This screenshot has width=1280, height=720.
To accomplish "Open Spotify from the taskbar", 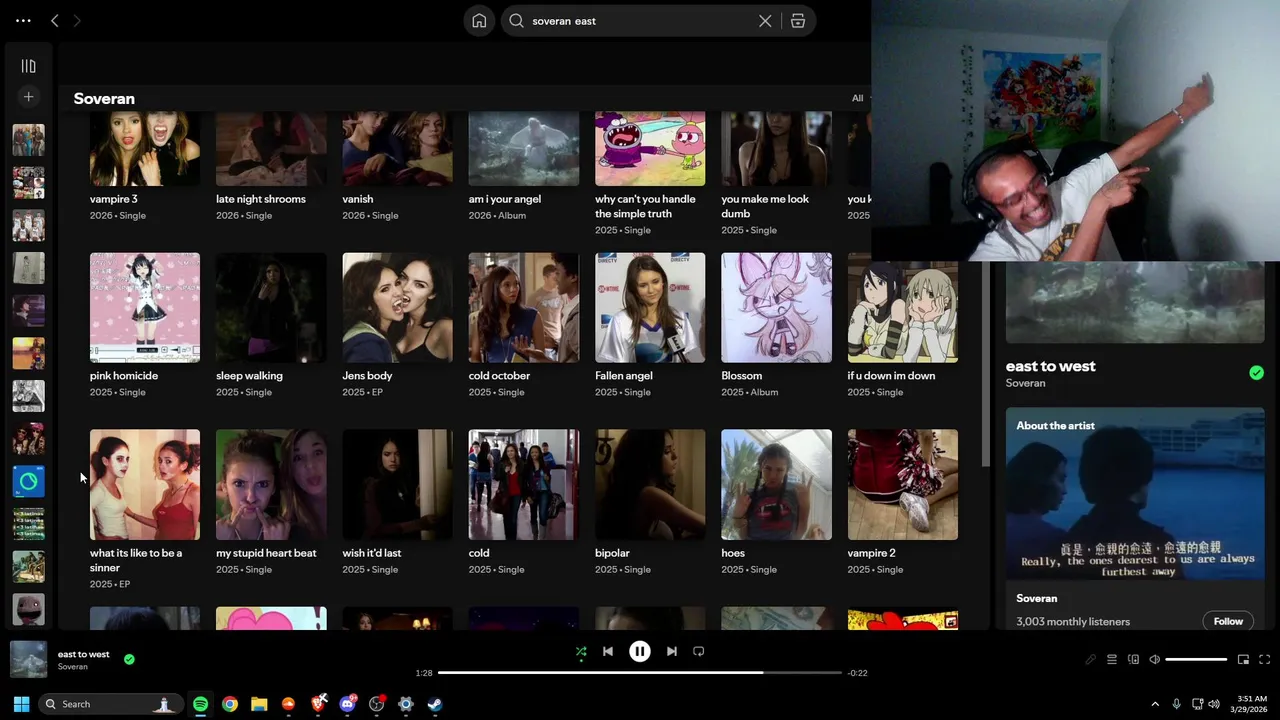I will 200,704.
